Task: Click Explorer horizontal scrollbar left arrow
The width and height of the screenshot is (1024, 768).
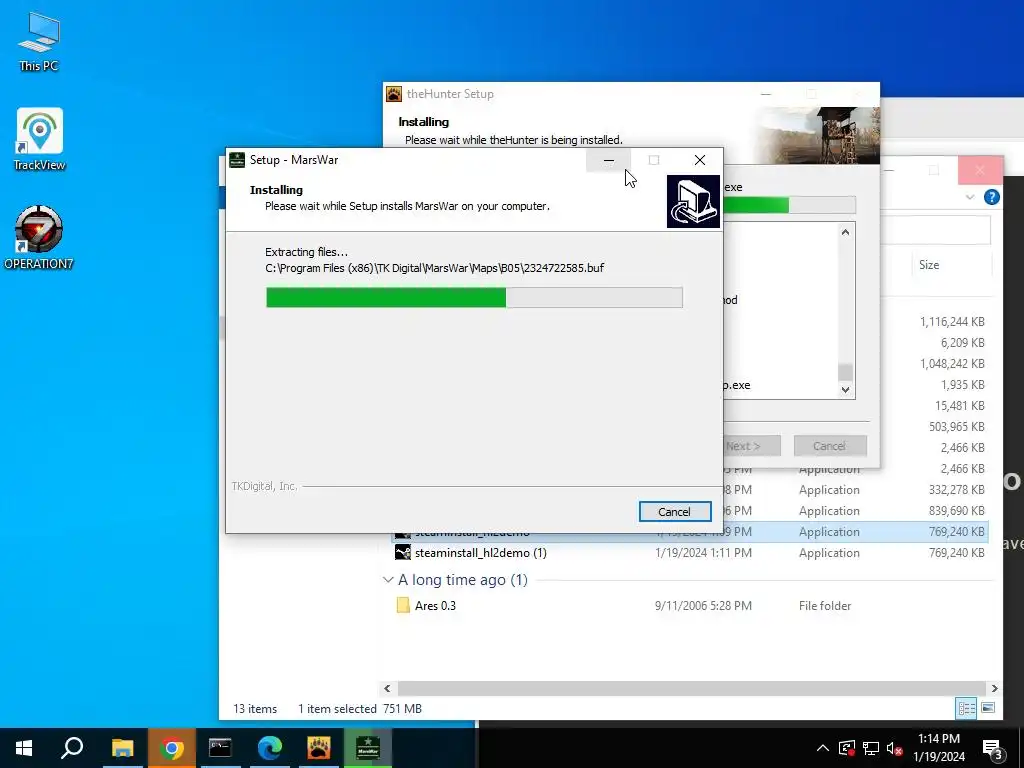Action: click(x=387, y=688)
